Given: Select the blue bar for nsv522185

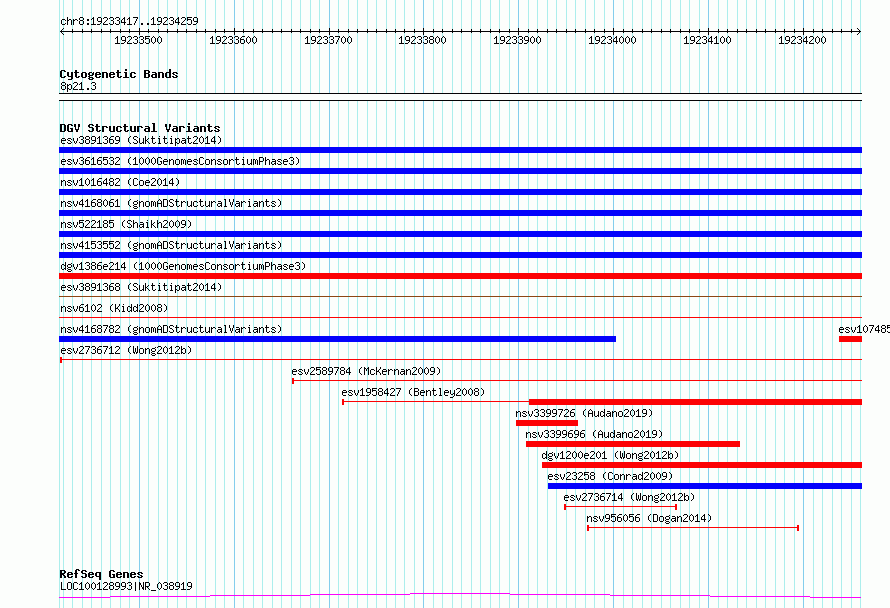Looking at the screenshot, I should coord(460,234).
